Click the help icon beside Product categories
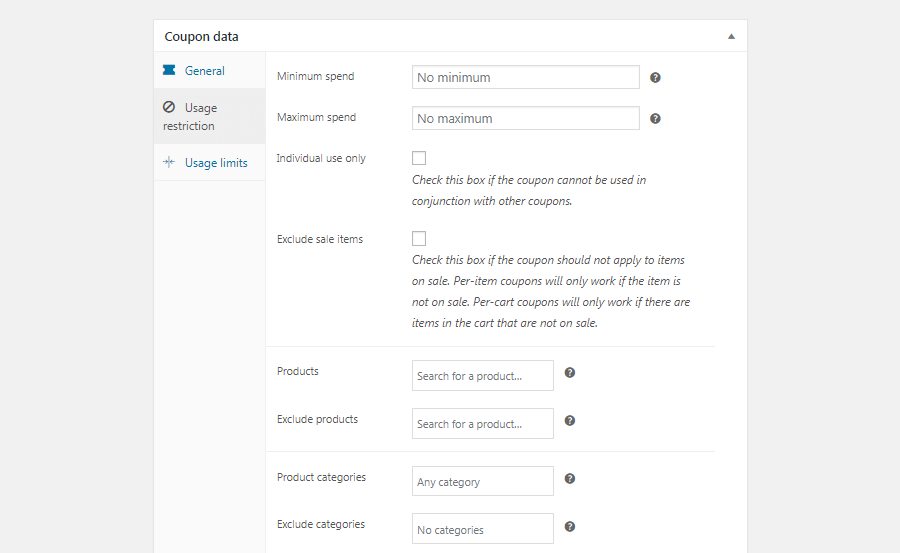The width and height of the screenshot is (900, 553). coord(570,478)
